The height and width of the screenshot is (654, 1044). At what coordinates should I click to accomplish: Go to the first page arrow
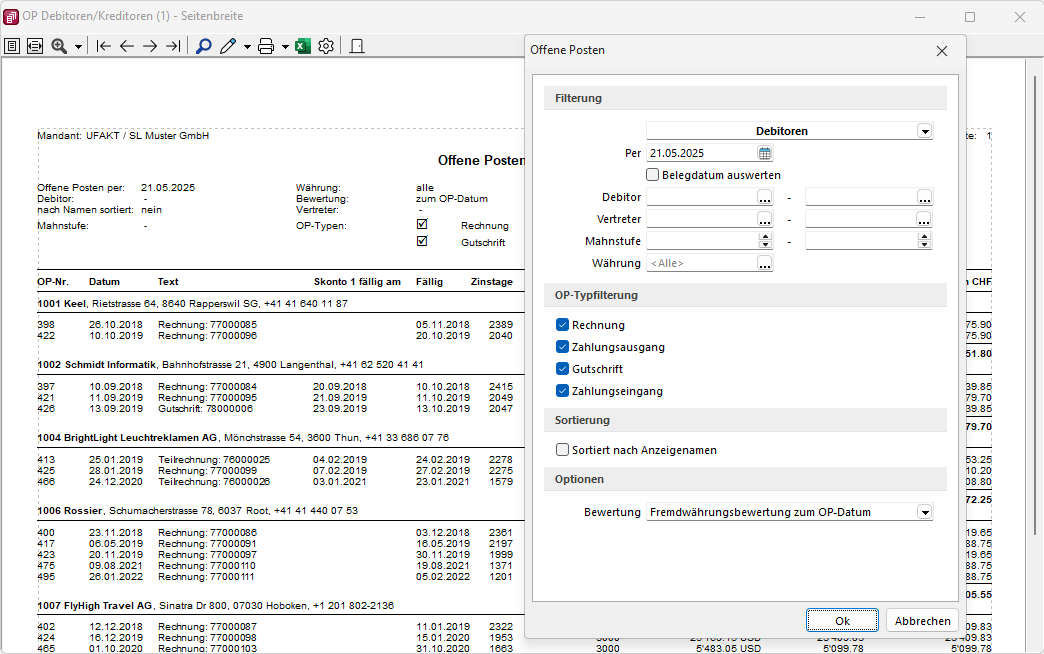coord(103,46)
